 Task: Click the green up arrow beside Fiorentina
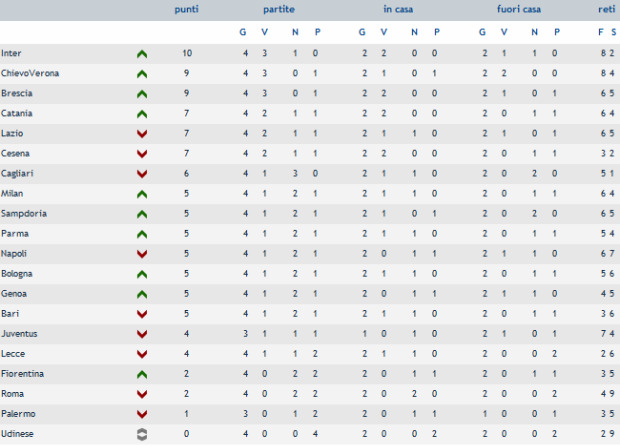pos(142,374)
